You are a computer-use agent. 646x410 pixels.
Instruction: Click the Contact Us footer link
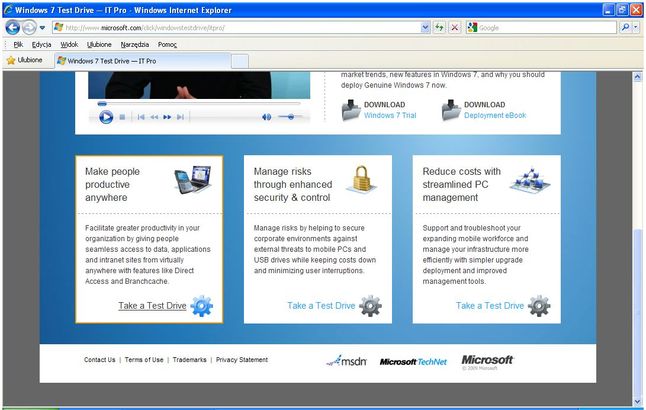(x=100, y=360)
